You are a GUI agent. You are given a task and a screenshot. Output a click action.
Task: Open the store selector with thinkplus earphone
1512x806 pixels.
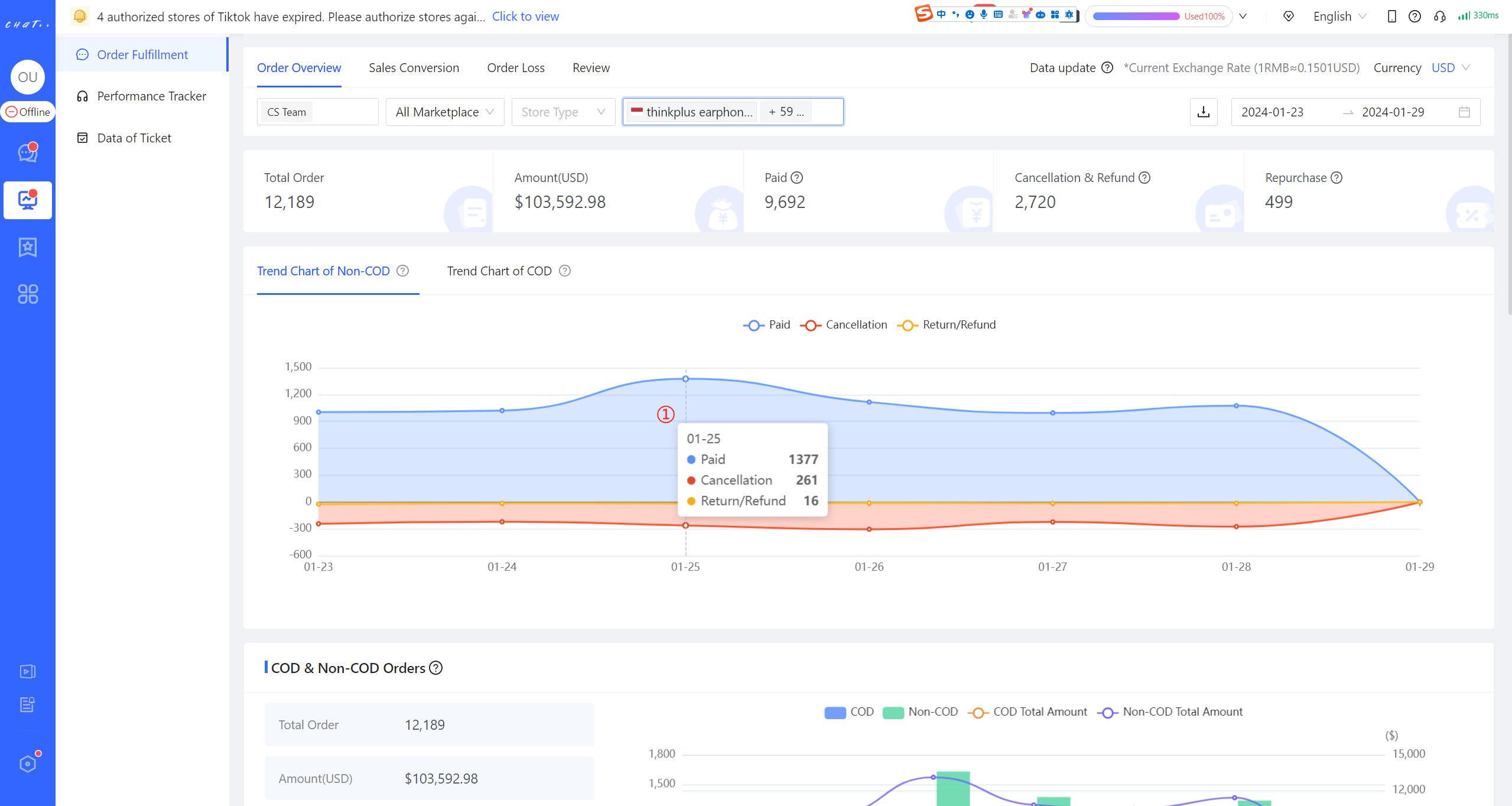point(733,112)
